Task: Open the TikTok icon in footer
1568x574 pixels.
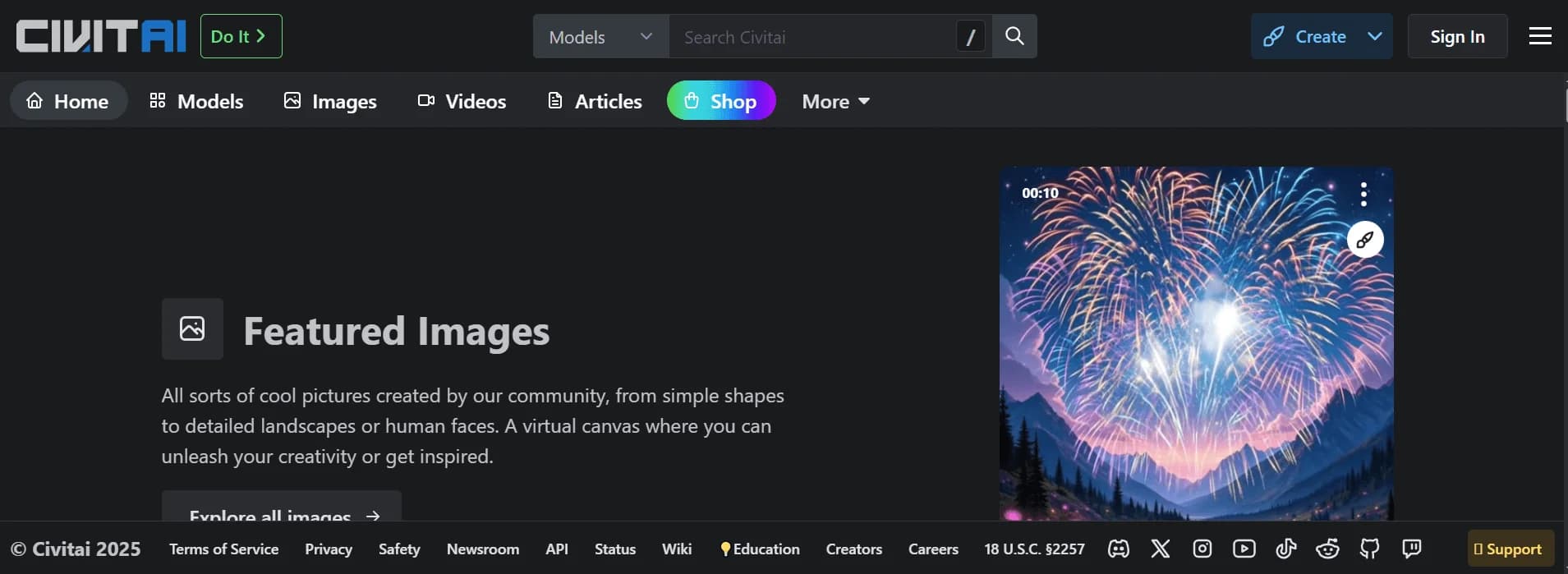Action: coord(1285,549)
